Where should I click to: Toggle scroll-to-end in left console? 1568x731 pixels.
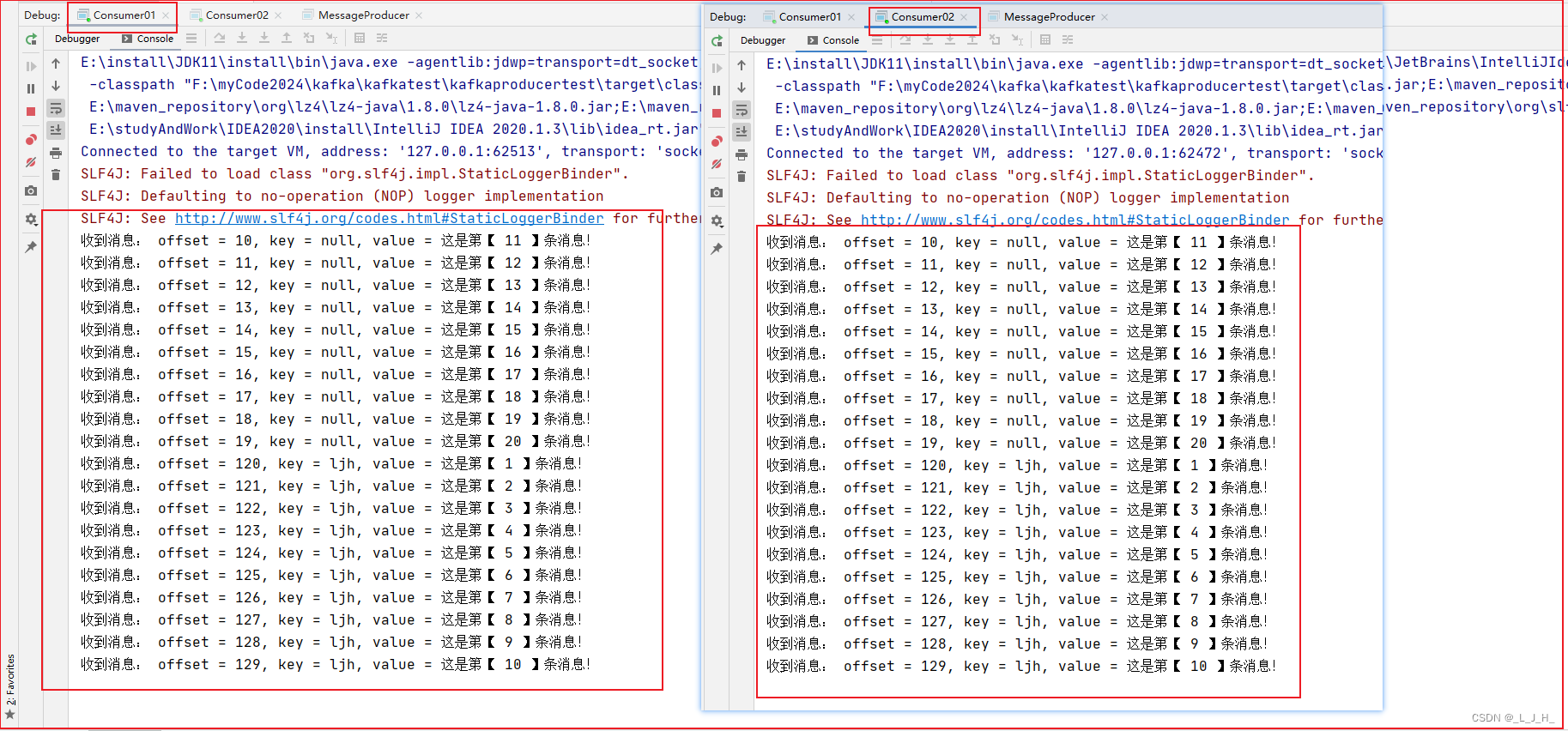pos(56,130)
